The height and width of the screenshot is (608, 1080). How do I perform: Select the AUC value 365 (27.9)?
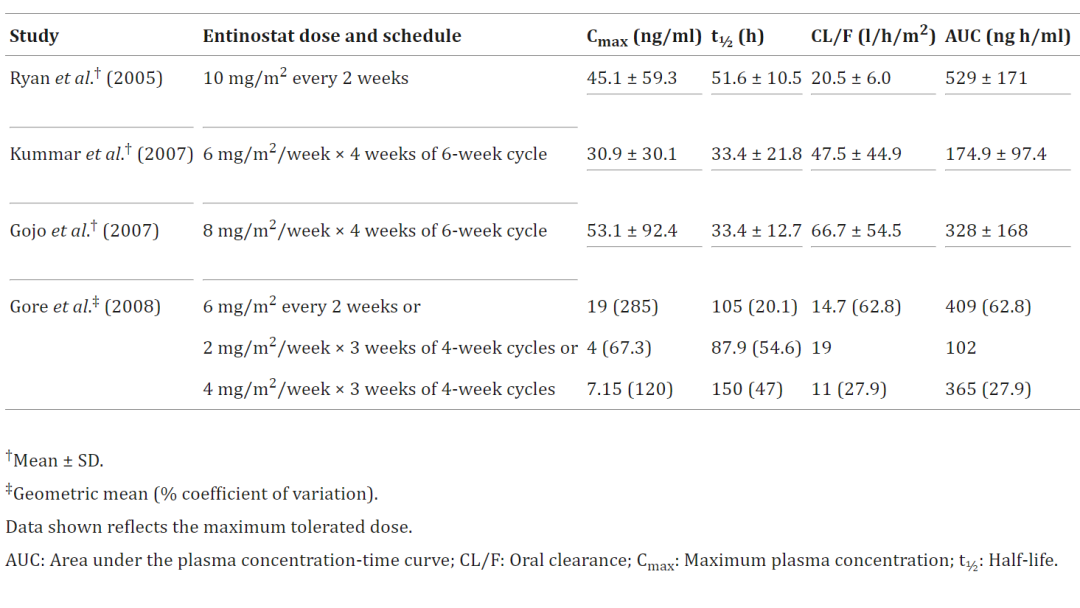[x=988, y=389]
